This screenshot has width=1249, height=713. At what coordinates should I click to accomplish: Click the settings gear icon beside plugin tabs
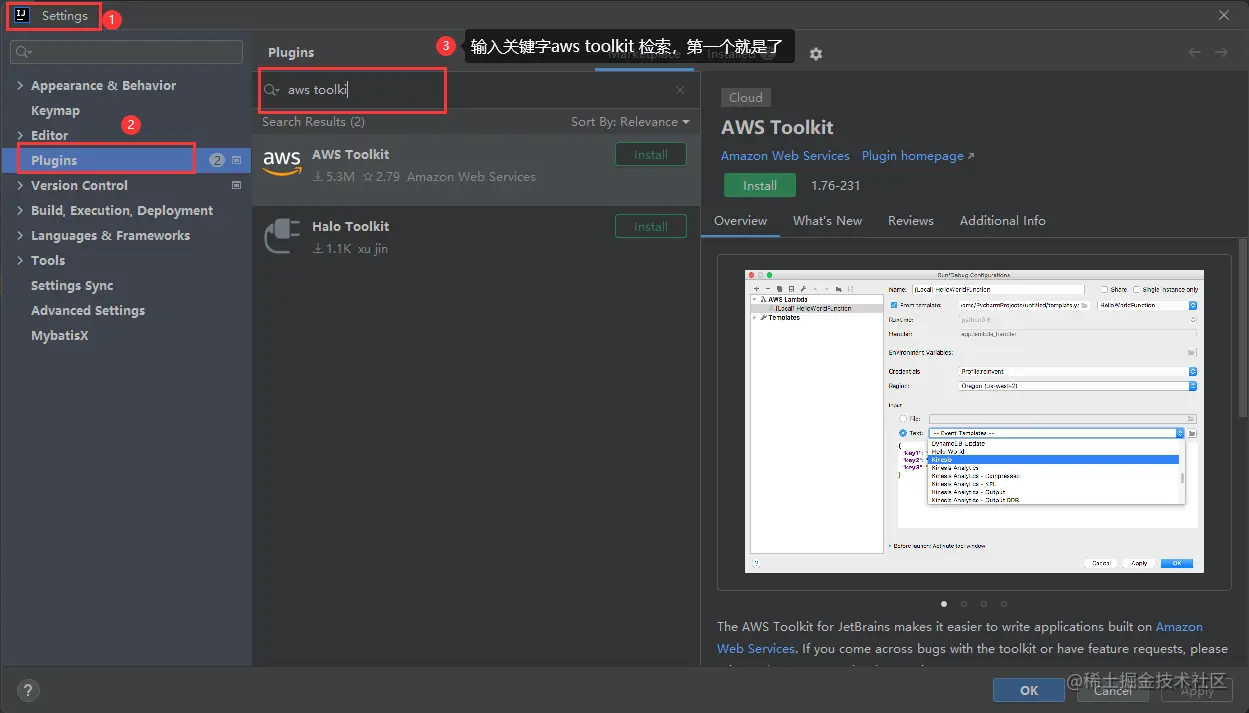coord(816,54)
